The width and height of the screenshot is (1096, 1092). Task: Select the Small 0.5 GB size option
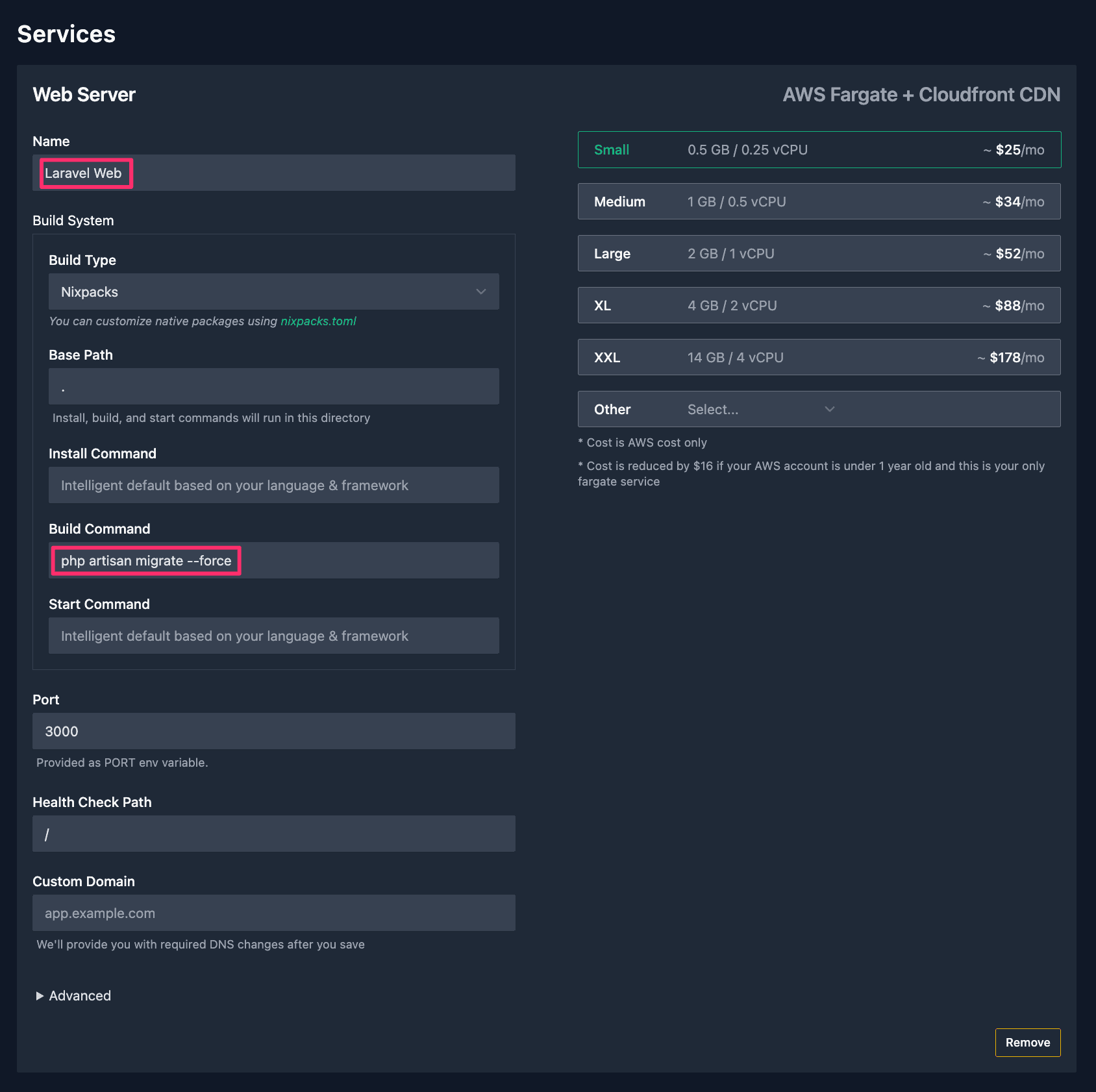[819, 150]
